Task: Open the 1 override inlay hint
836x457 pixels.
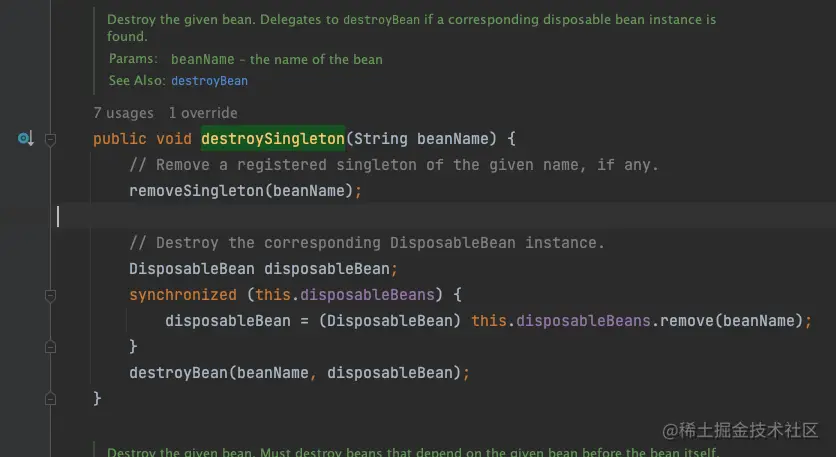Action: click(203, 113)
